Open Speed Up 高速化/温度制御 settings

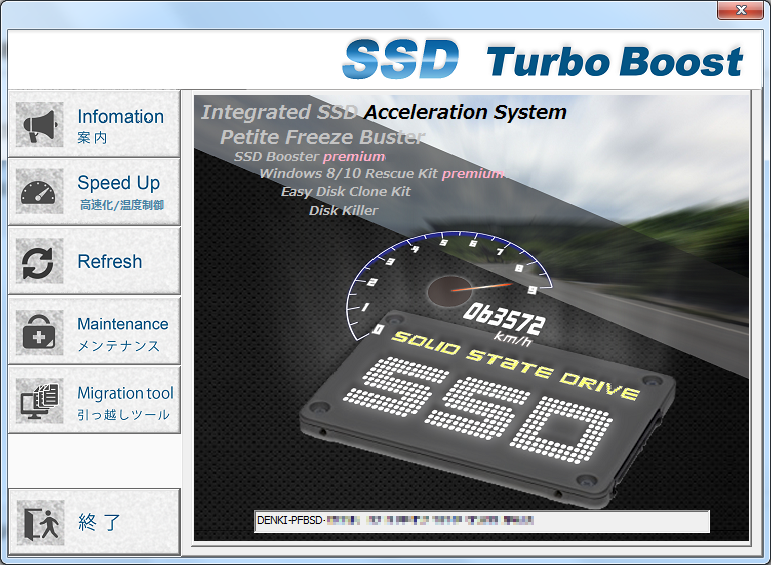click(x=120, y=192)
